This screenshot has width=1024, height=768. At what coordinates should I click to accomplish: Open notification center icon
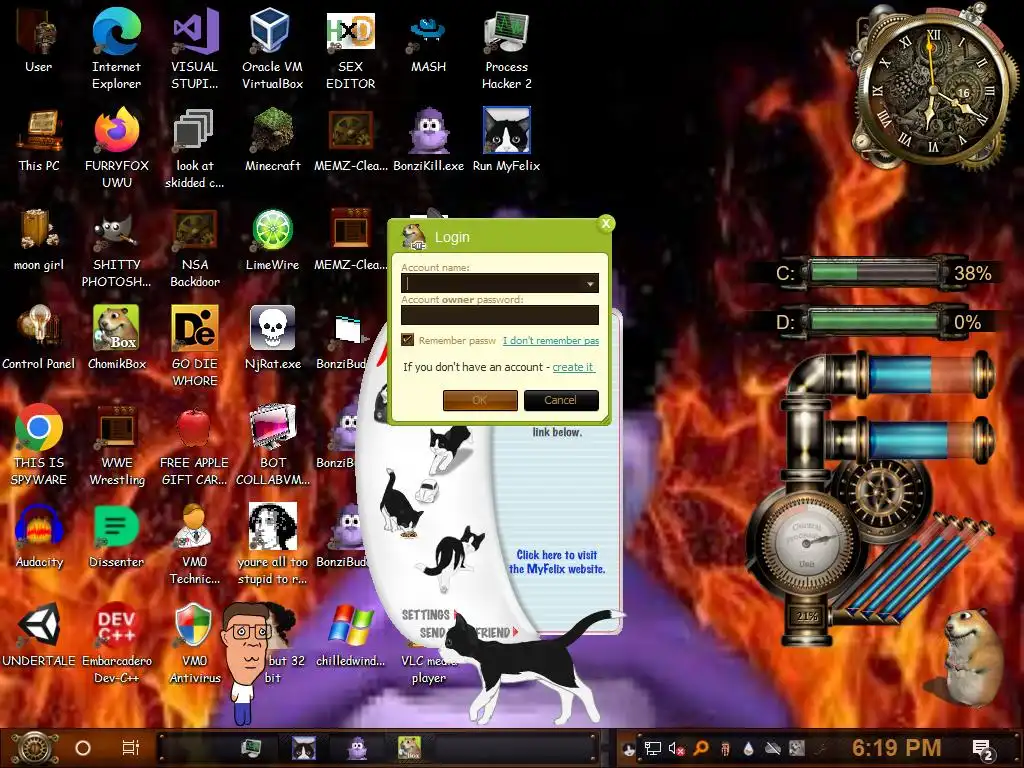click(982, 750)
